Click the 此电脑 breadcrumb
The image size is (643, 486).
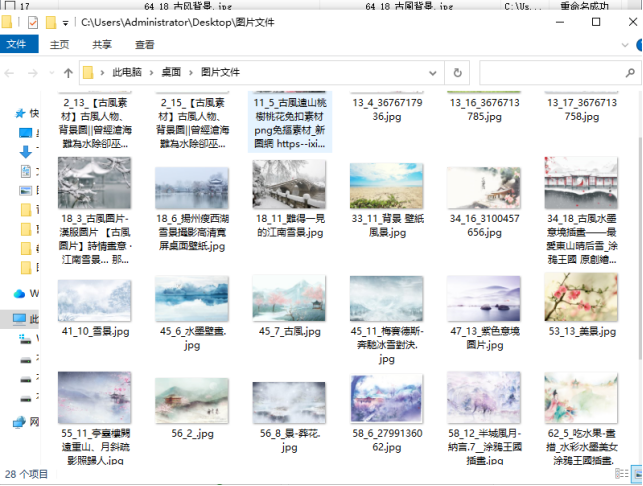(x=127, y=72)
